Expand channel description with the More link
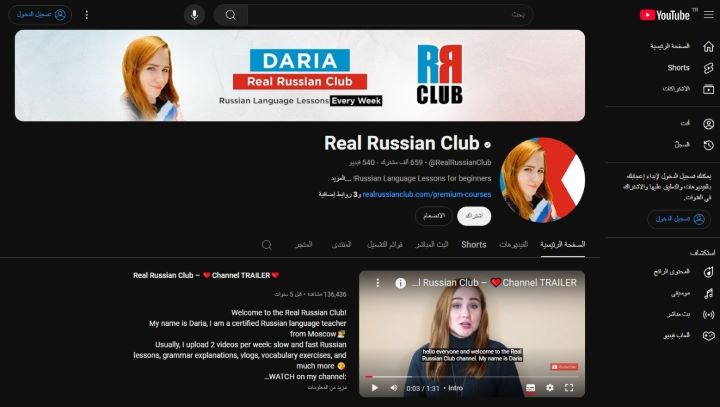The width and height of the screenshot is (720, 407). (340, 178)
